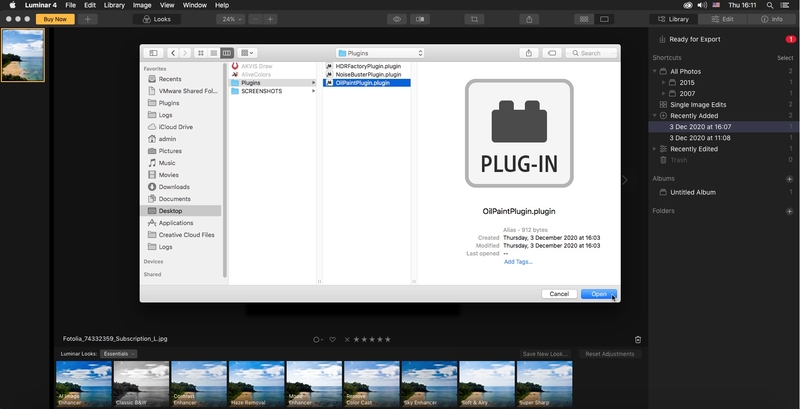800x409 pixels.
Task: Switch file dialog to icon view
Action: click(x=201, y=53)
